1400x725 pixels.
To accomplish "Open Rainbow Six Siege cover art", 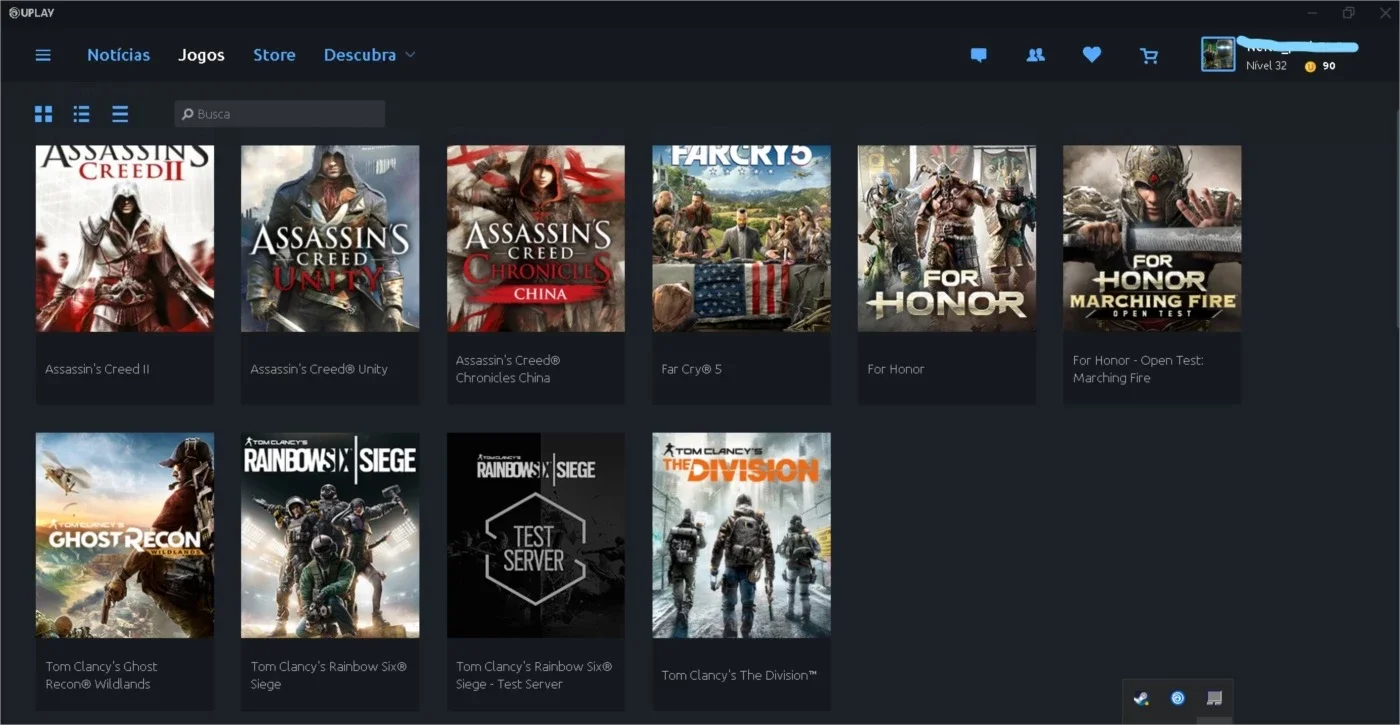I will pyautogui.click(x=330, y=535).
